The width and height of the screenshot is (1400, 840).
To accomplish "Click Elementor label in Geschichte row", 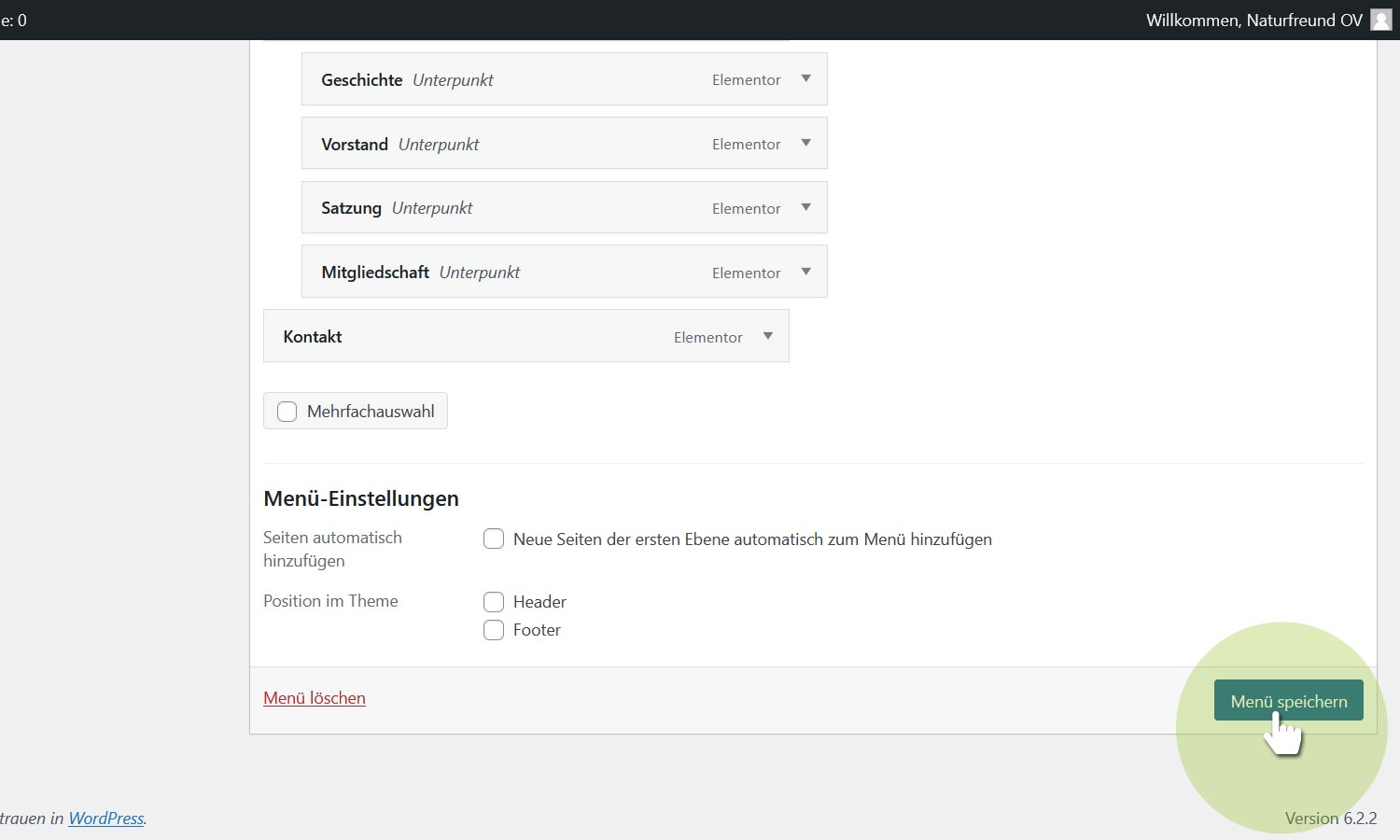I will pos(746,80).
